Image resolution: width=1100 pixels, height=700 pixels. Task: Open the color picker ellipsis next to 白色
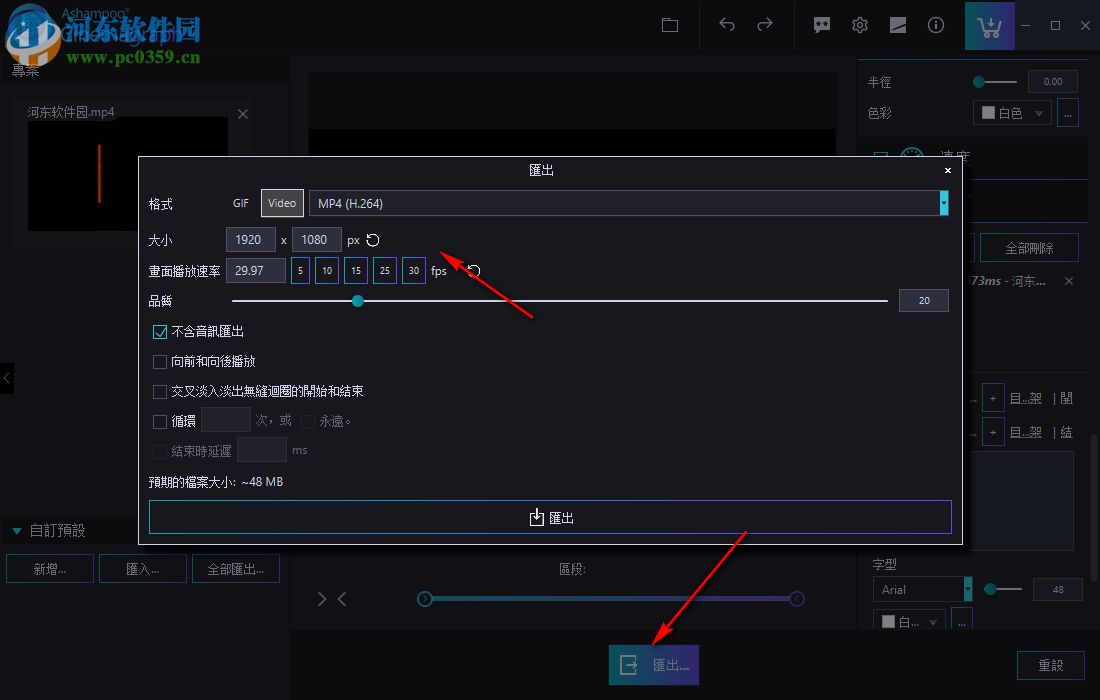tap(1068, 113)
